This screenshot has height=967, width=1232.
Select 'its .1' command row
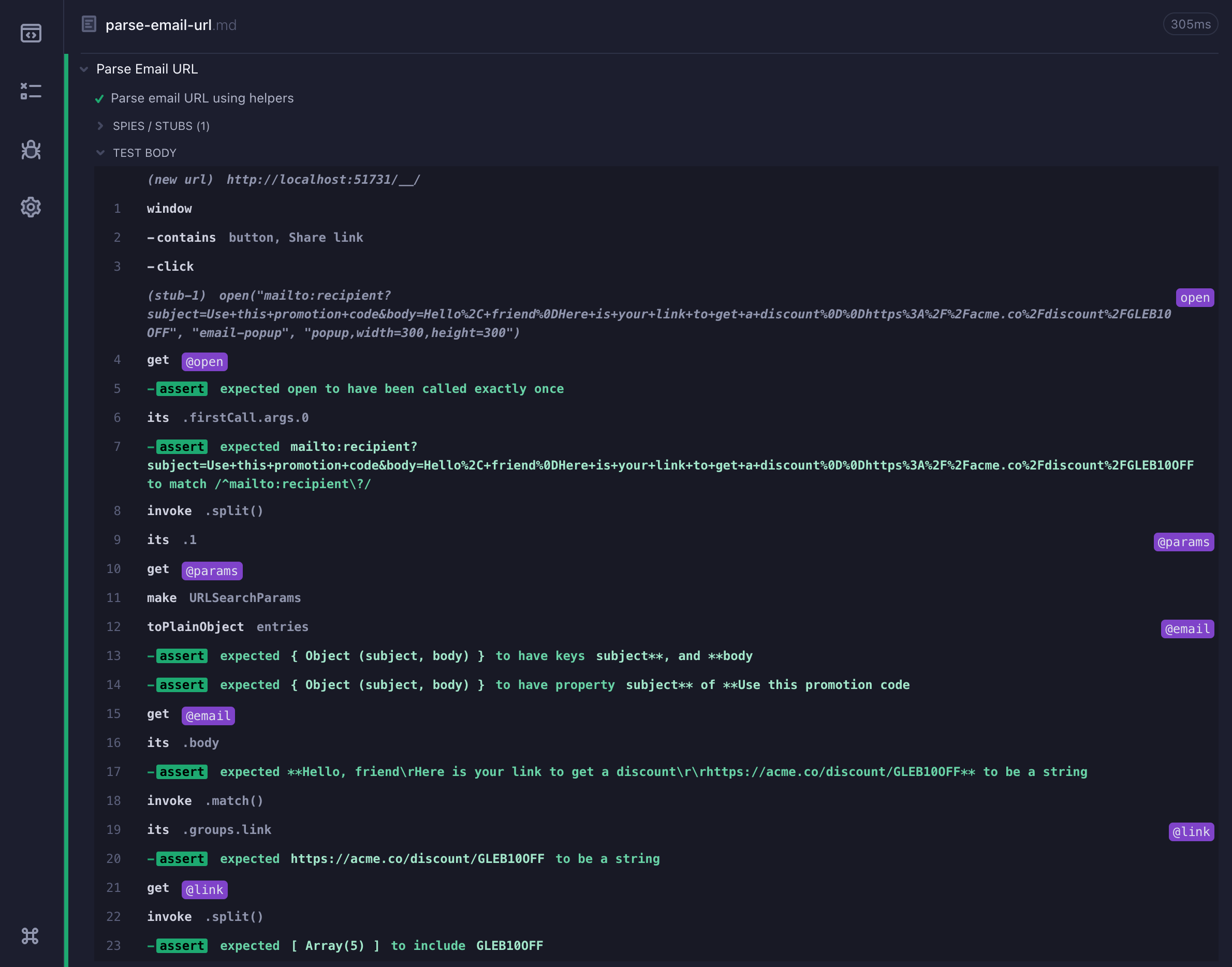[x=656, y=539]
